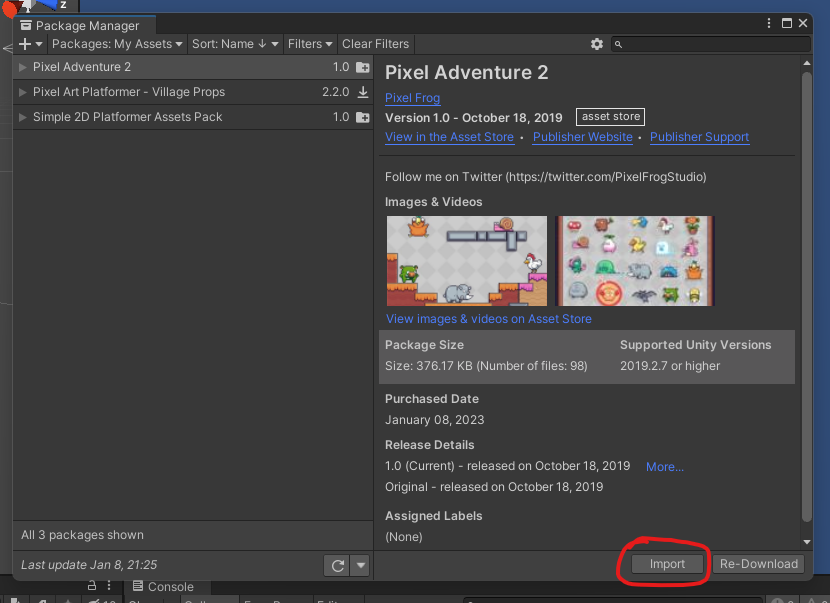The image size is (830, 603).
Task: Click the import icon beside Simple 2D Platformer
Action: pyautogui.click(x=363, y=117)
